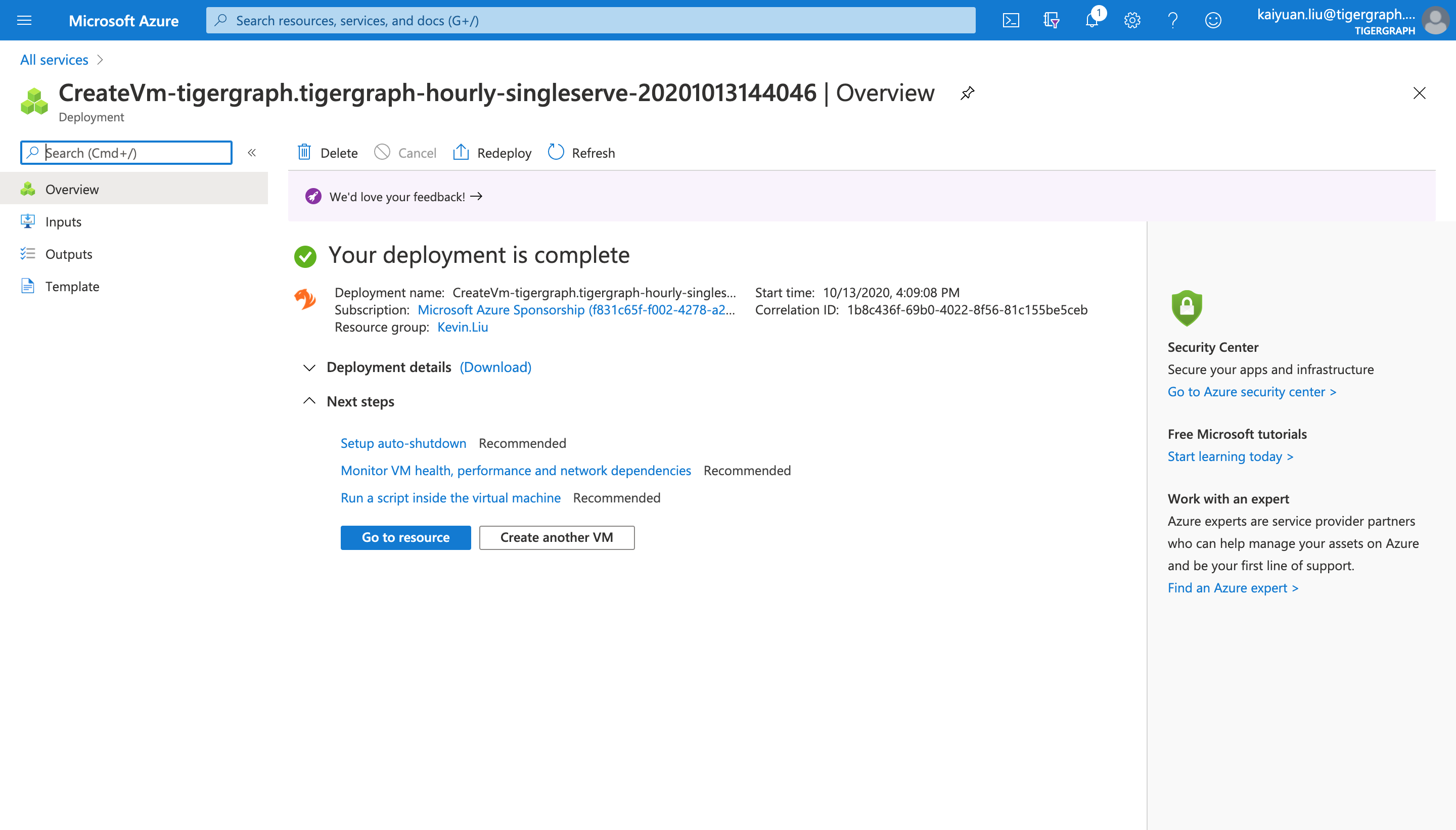The width and height of the screenshot is (1456, 830).
Task: Click the Cancel deployment icon
Action: (384, 152)
